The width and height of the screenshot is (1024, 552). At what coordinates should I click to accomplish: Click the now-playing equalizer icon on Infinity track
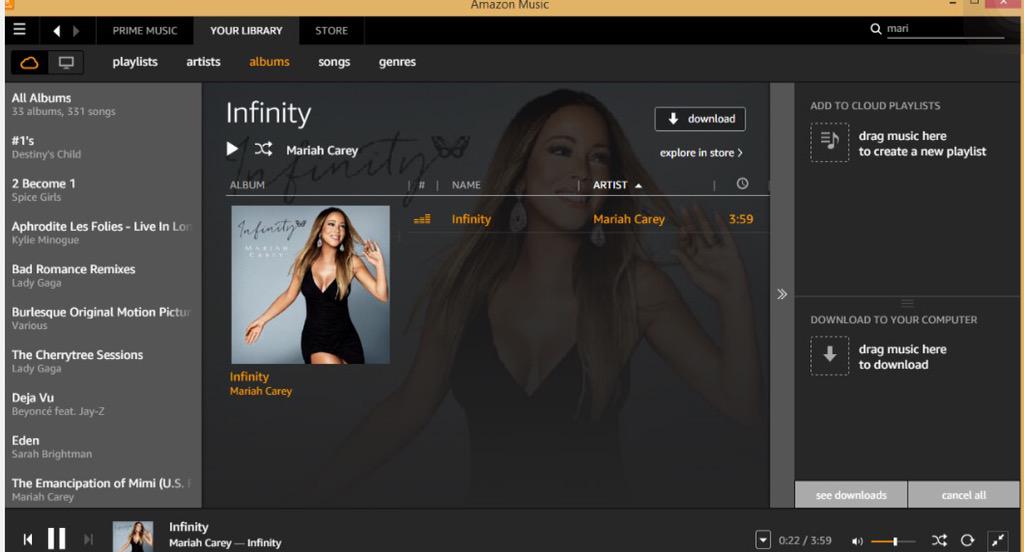tap(422, 219)
